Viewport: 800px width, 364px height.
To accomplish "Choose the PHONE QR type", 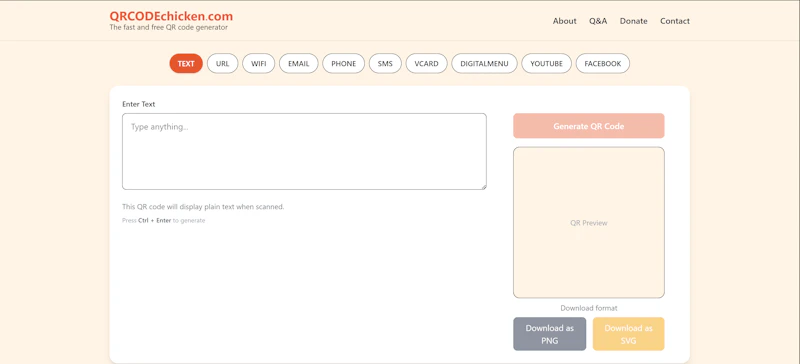I will pyautogui.click(x=343, y=64).
